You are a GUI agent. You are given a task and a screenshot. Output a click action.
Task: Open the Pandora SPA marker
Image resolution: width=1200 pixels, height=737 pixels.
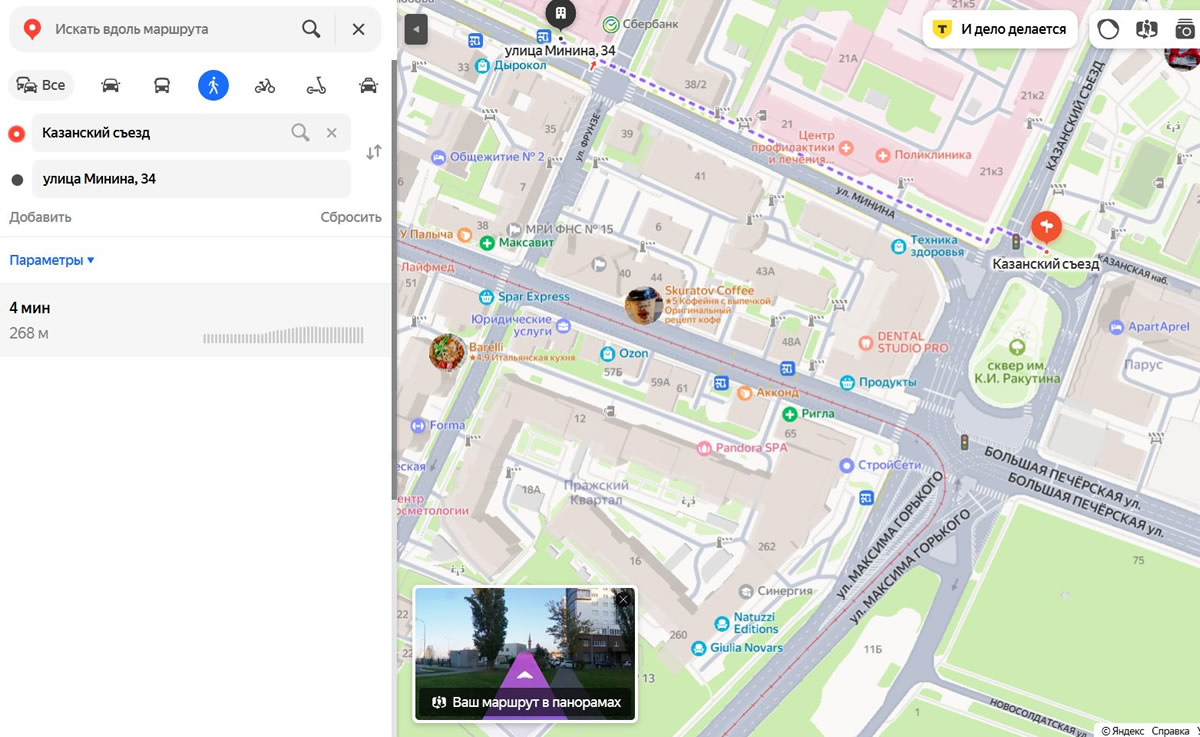tap(704, 448)
